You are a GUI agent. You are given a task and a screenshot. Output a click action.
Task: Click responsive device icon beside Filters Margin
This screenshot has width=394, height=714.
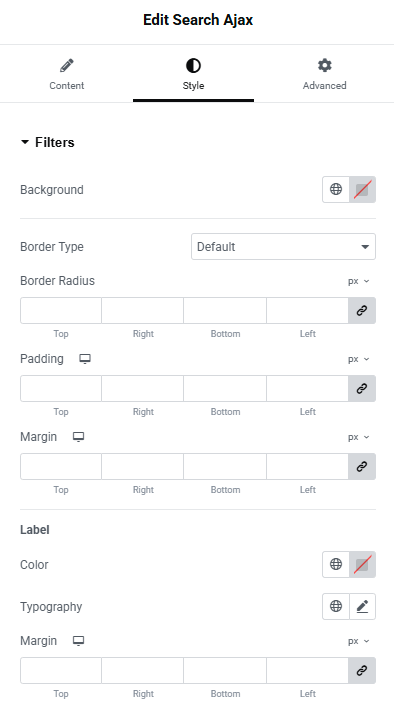78,437
